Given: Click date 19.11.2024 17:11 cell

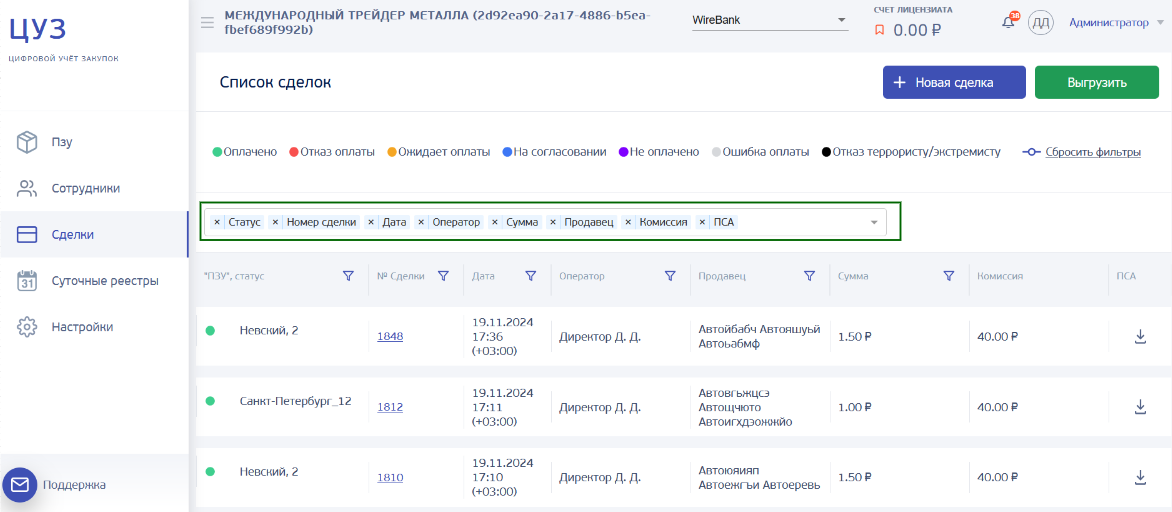Looking at the screenshot, I should click(x=502, y=407).
